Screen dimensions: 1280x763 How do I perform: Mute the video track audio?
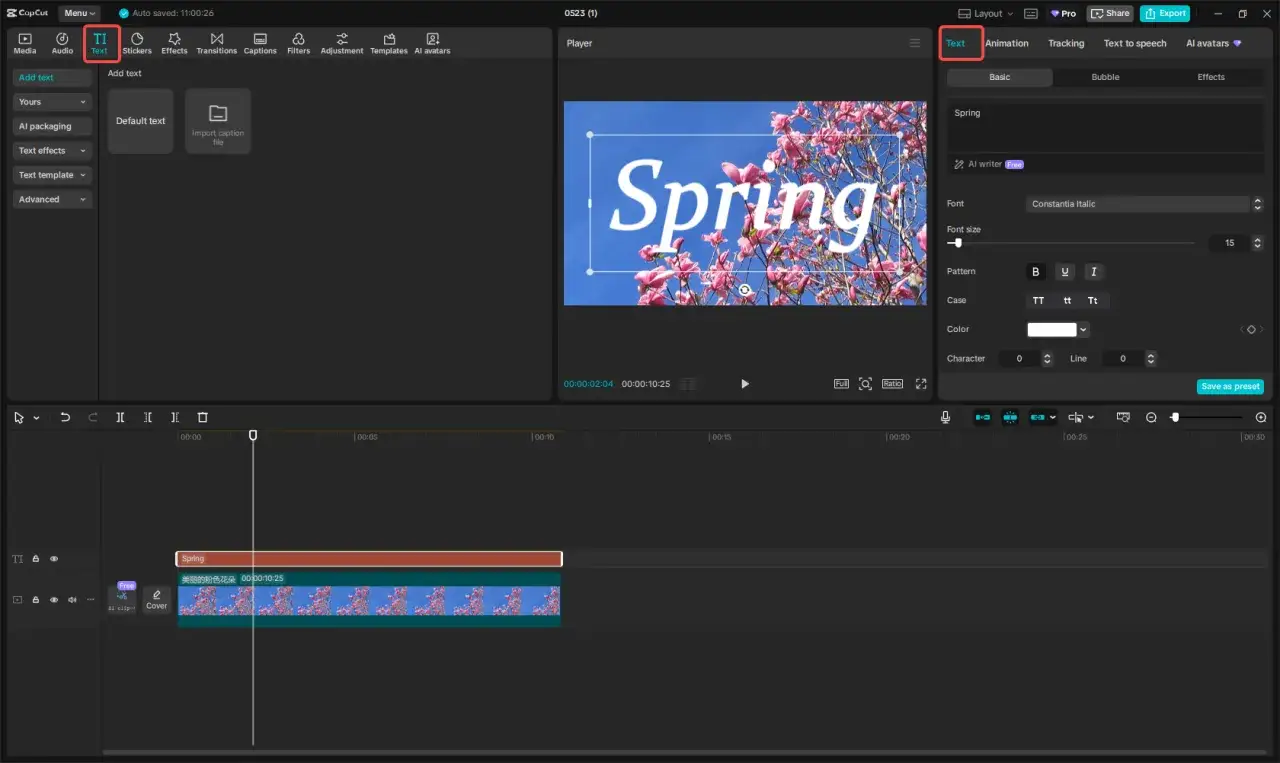point(71,599)
